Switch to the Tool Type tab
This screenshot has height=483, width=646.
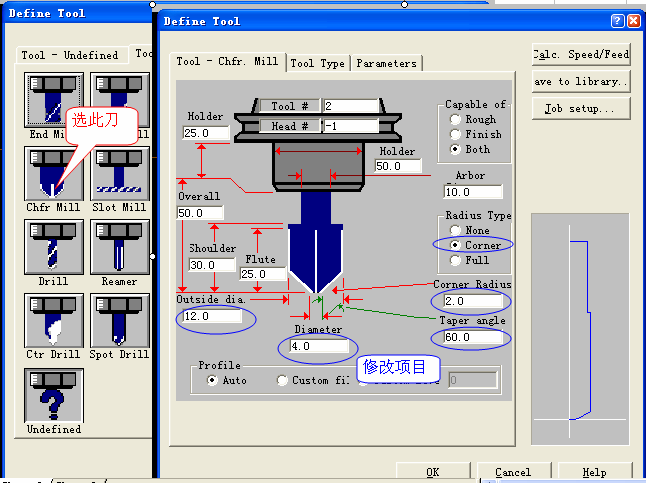(317, 63)
